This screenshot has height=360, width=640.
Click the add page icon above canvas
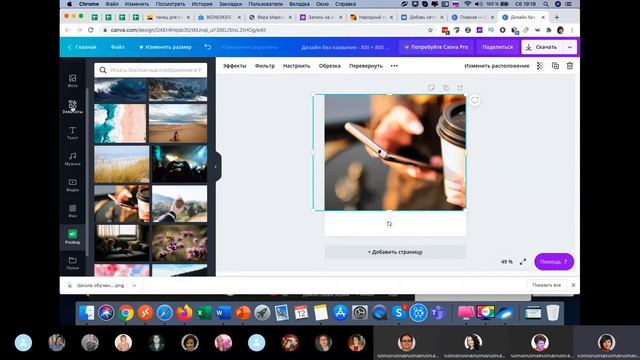pyautogui.click(x=460, y=88)
